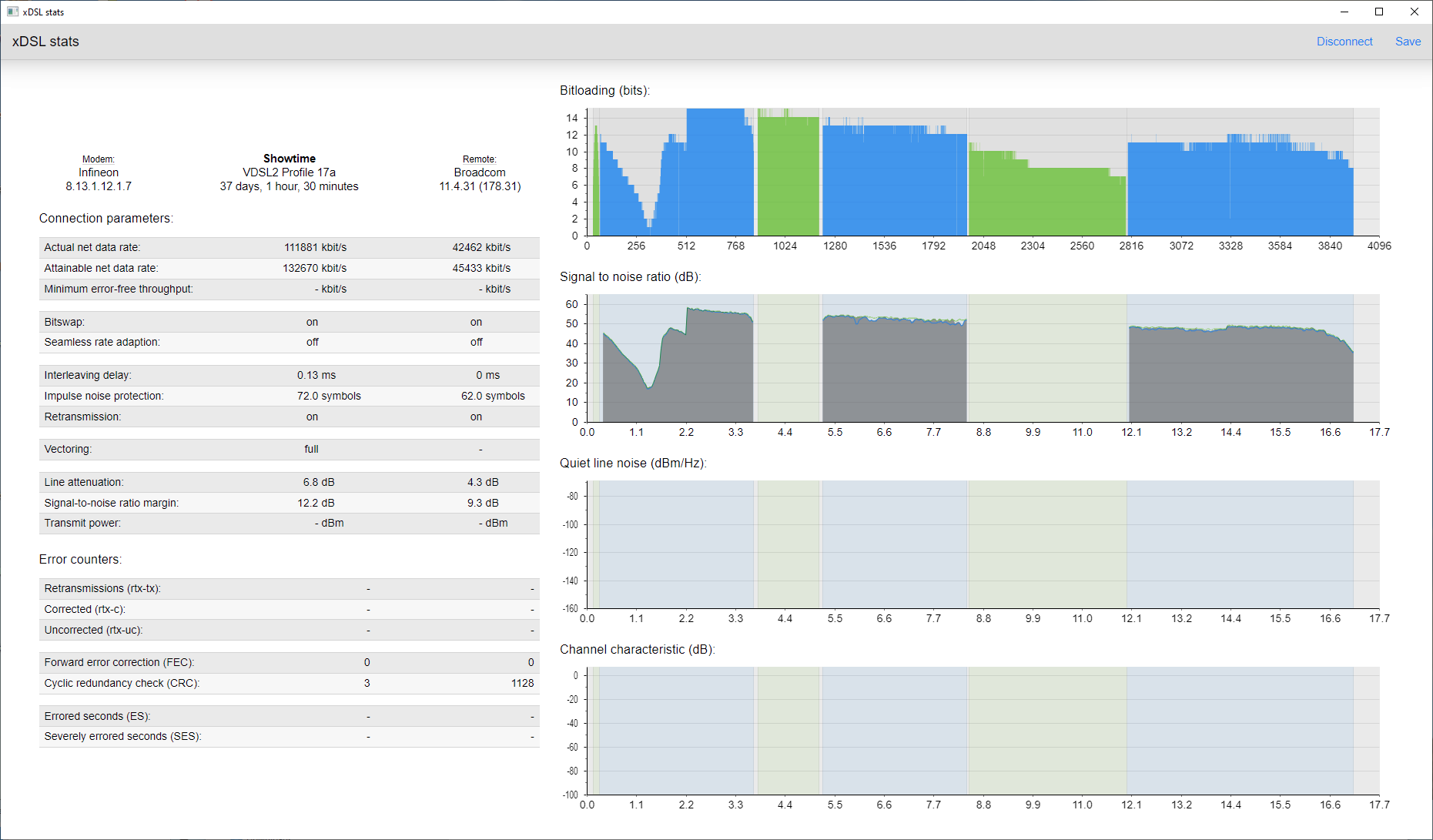1433x840 pixels.
Task: Click impulse noise protection '72.0 symbols'
Action: tap(329, 396)
